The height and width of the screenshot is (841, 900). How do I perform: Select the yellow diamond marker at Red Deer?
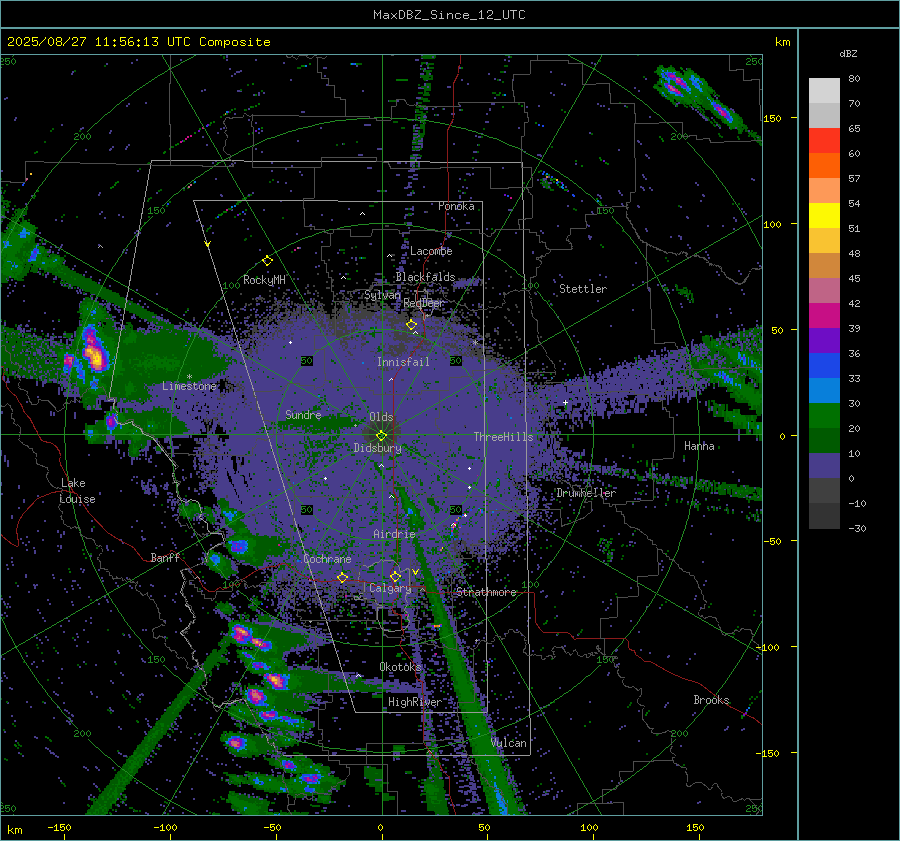pos(412,325)
